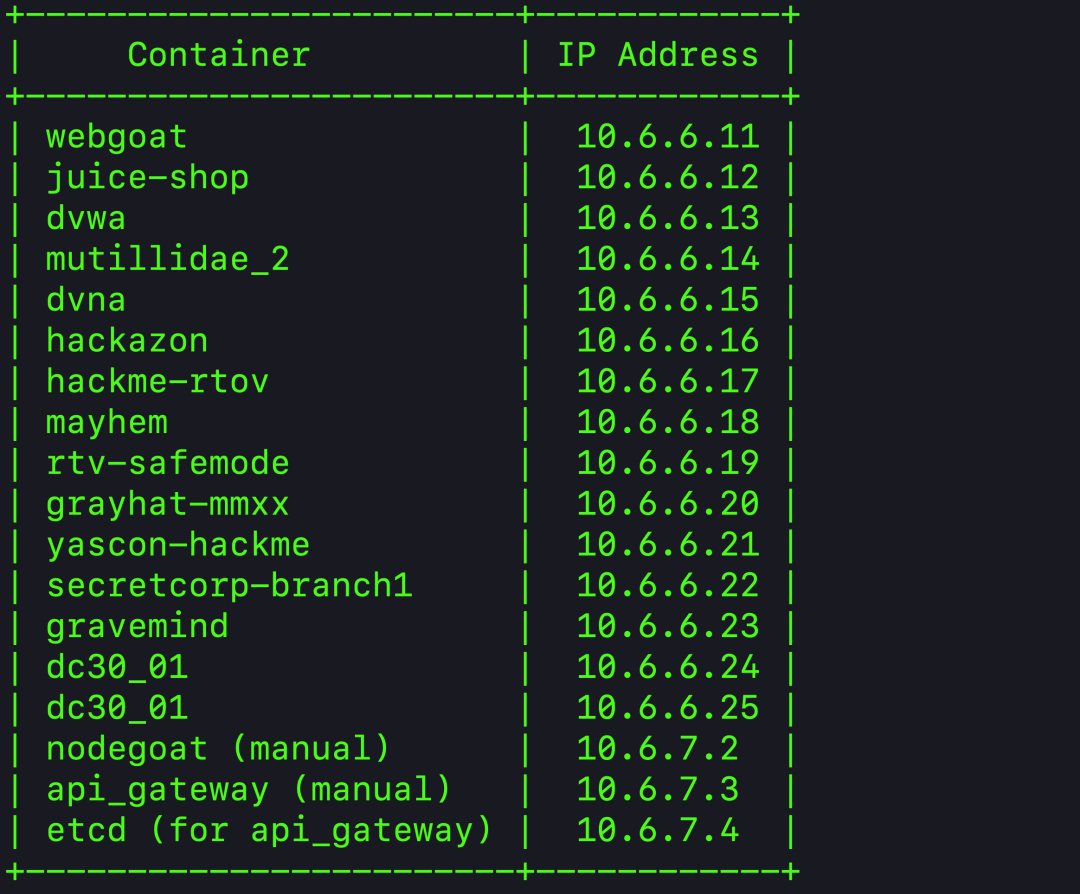Click the grayhat-mmxx container name
Screen dimensions: 1080x894
pos(167,504)
